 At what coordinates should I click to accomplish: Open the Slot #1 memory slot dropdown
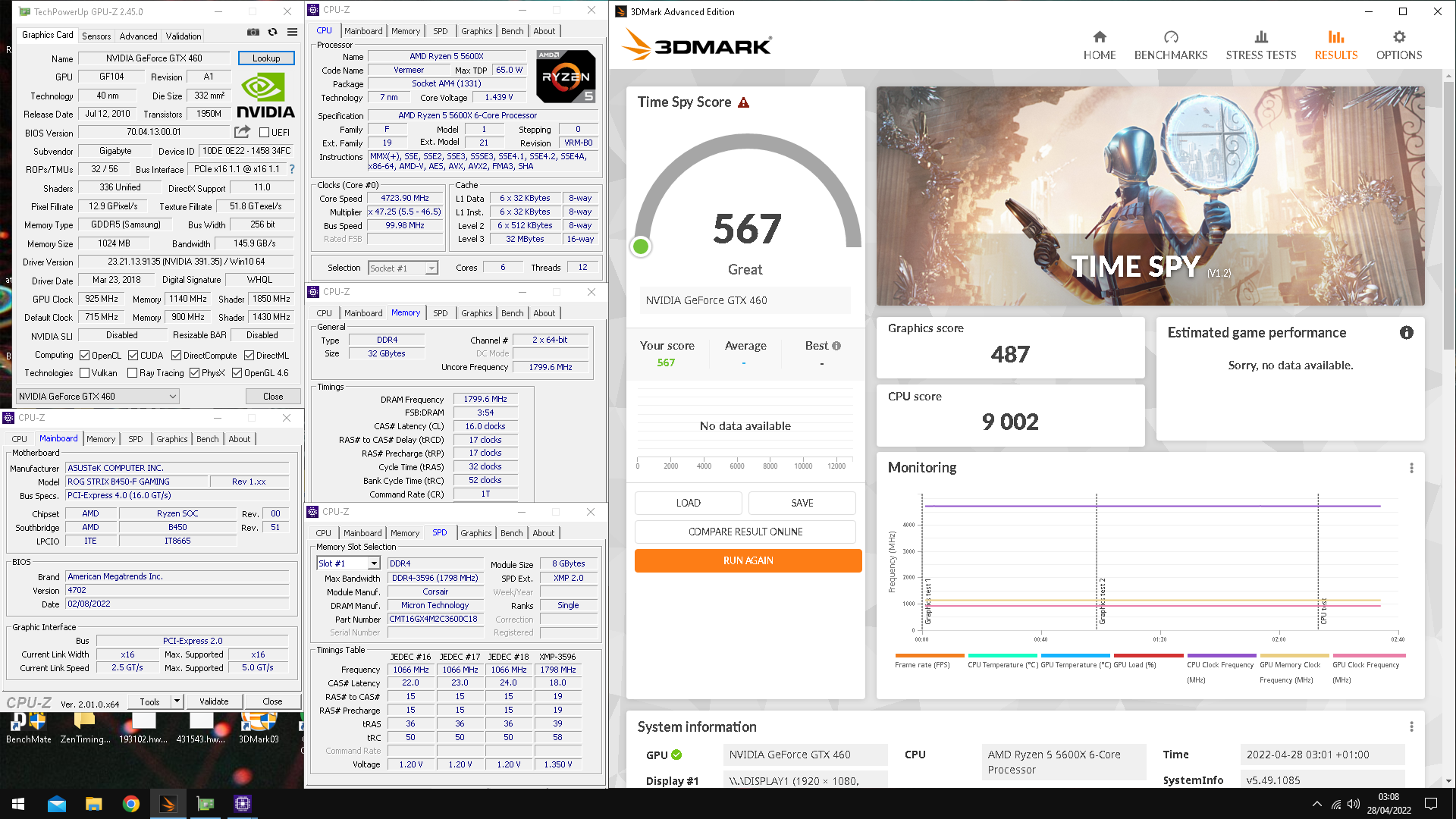tap(347, 563)
